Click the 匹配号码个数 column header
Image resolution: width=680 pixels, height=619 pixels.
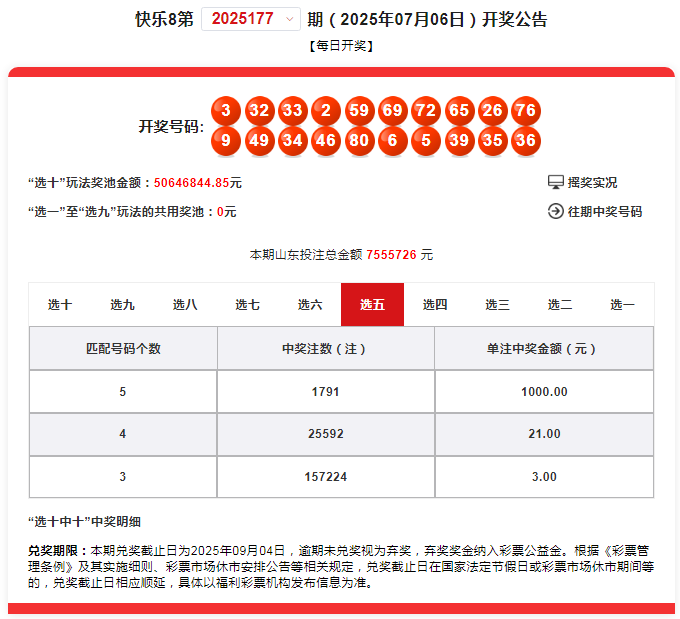point(123,348)
